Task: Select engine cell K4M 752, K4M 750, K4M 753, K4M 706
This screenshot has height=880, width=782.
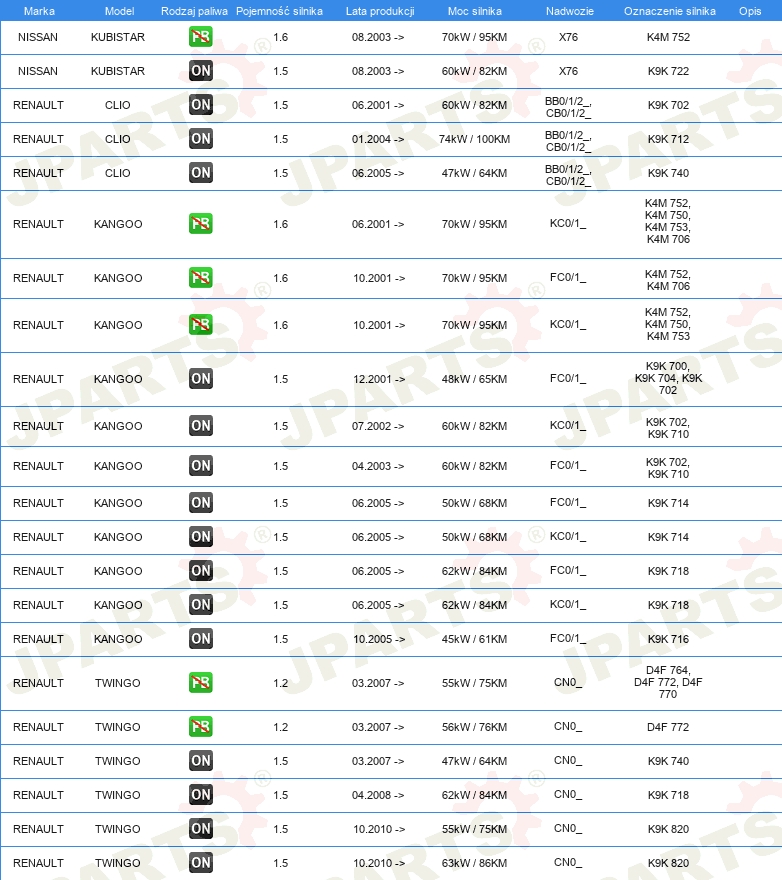Action: coord(668,221)
